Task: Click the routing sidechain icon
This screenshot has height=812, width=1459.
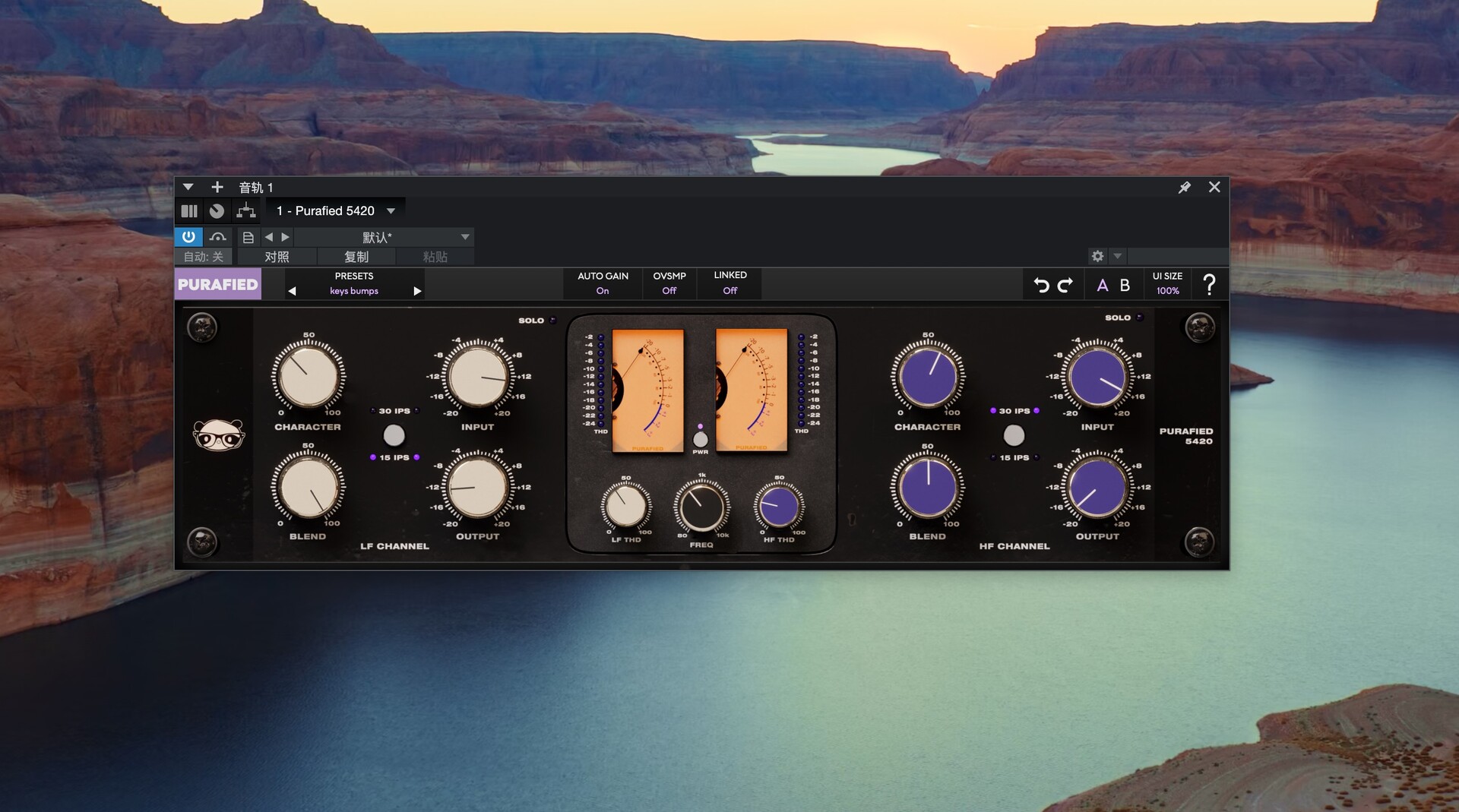Action: 245,211
